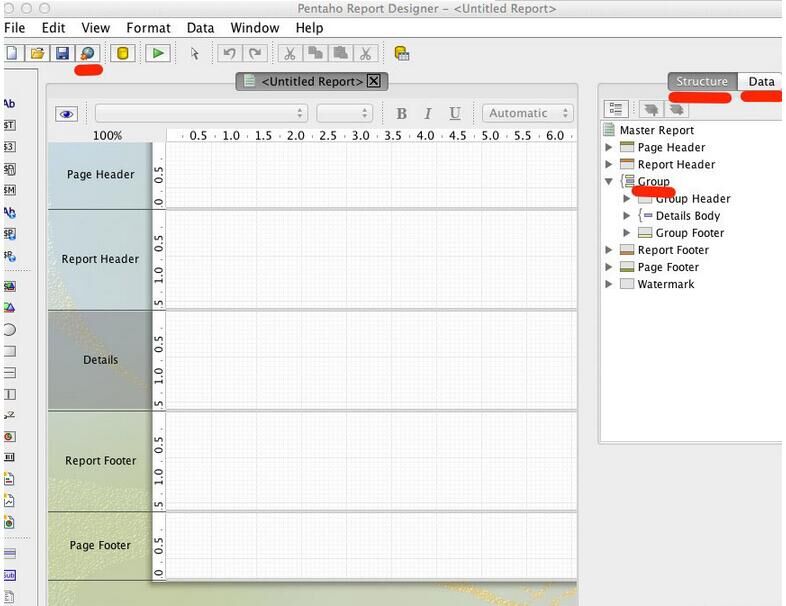
Task: Open the font size dropdown
Action: [x=344, y=113]
